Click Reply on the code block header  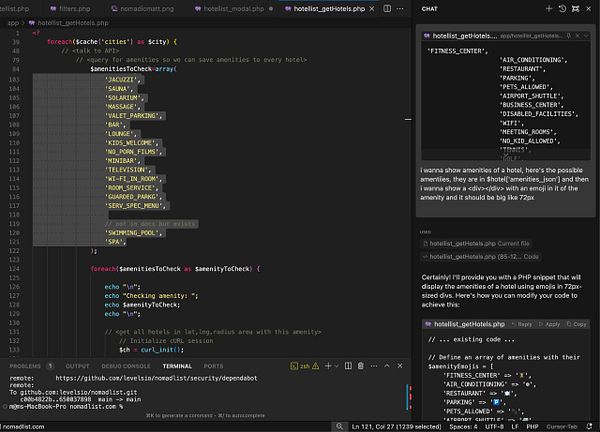pos(522,324)
